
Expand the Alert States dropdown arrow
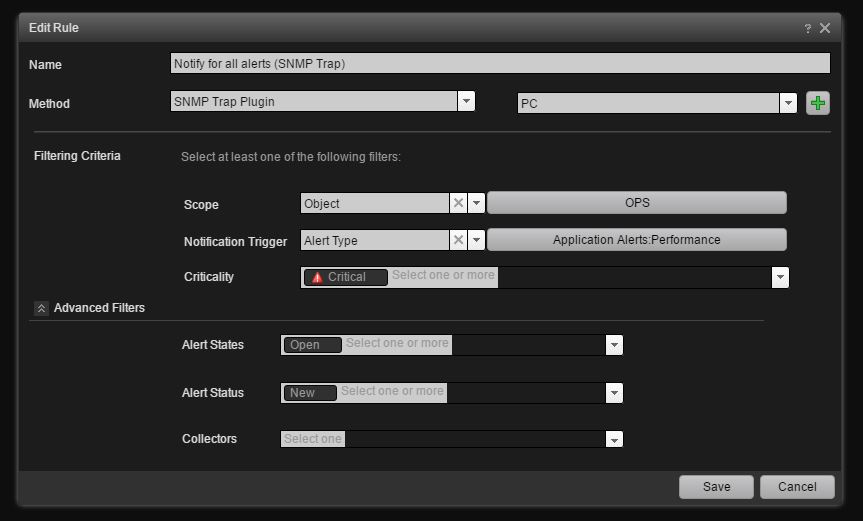(614, 345)
